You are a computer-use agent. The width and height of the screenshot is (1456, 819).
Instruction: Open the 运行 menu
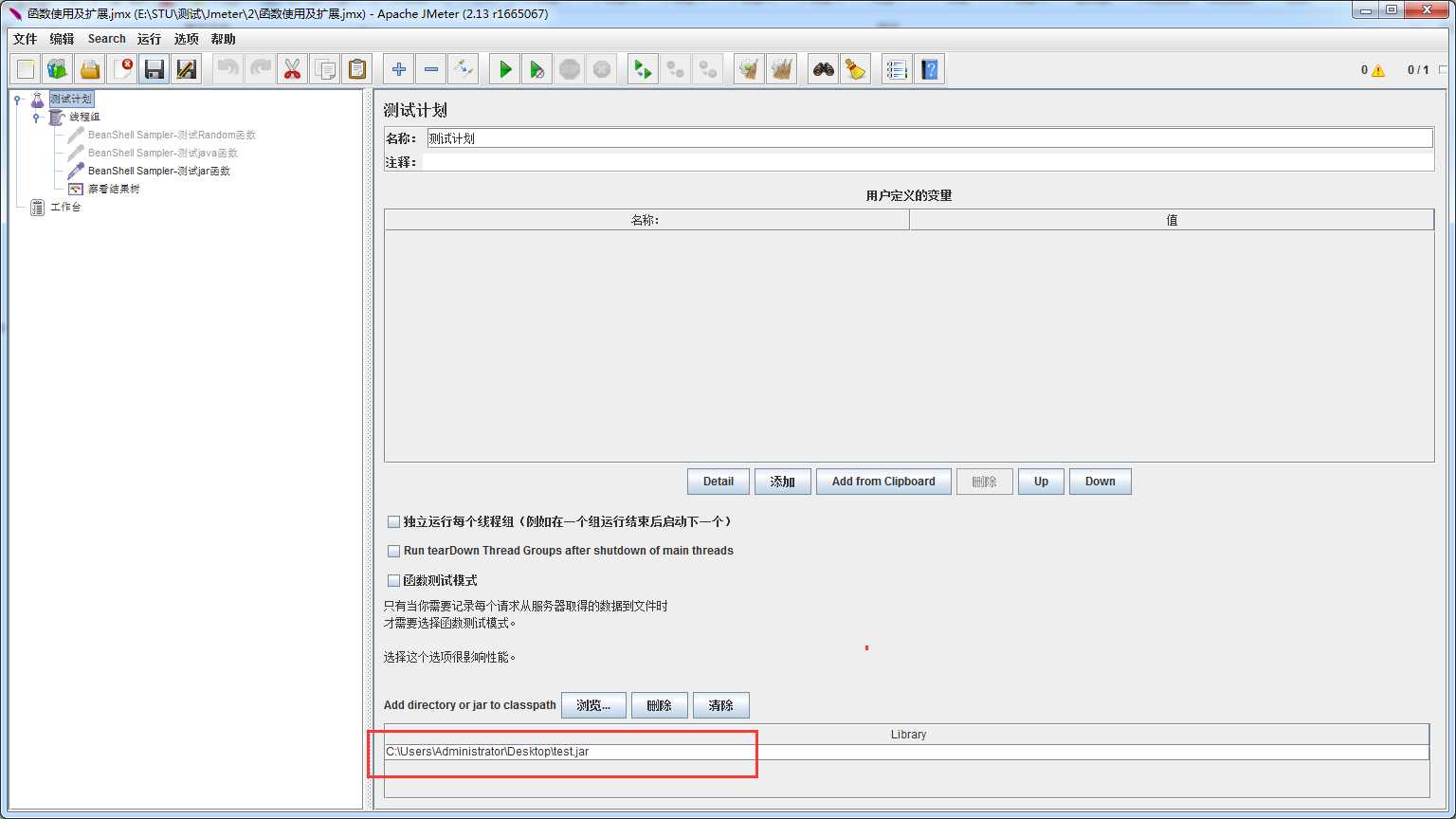(149, 39)
